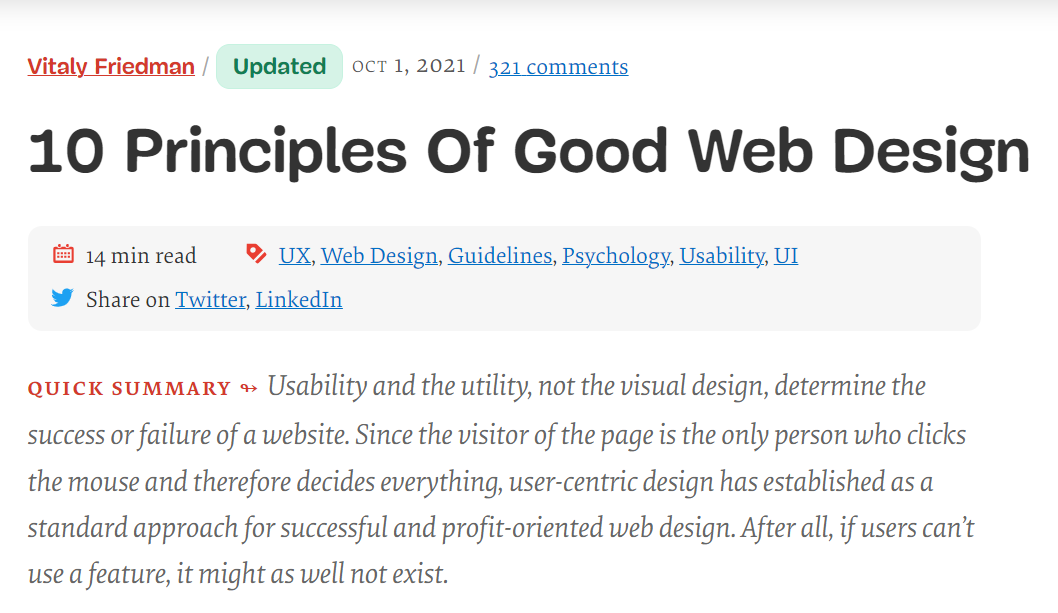Open the 321 comments link
1058x613 pixels.
pos(558,67)
